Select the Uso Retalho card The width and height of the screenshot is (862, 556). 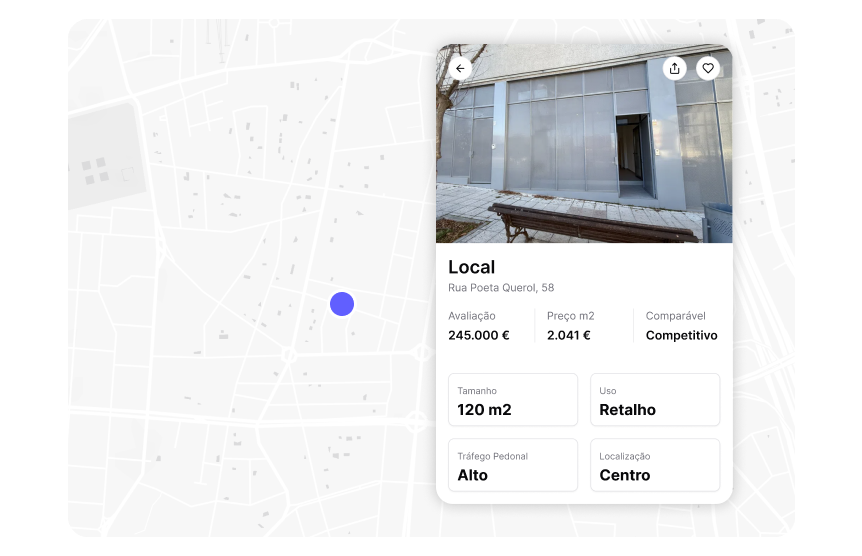[655, 400]
